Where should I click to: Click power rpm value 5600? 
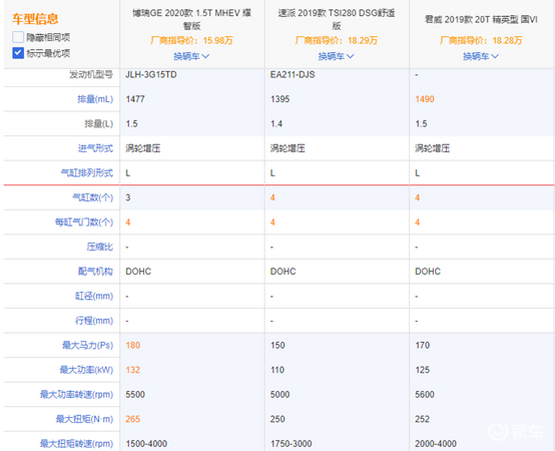pos(425,394)
